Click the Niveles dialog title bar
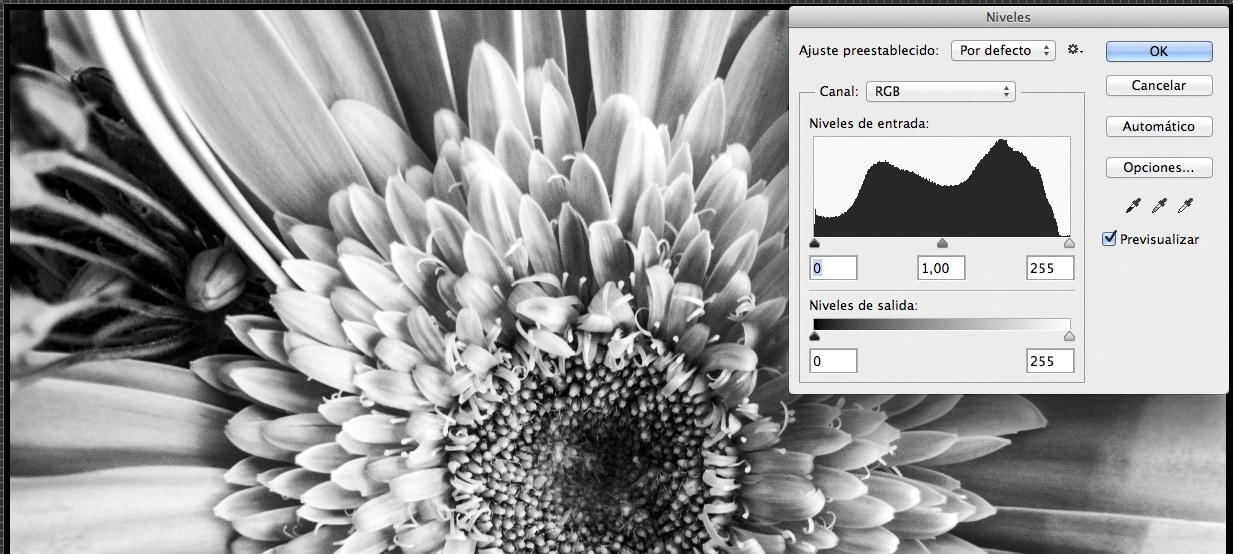The width and height of the screenshot is (1233, 554). (x=1008, y=17)
